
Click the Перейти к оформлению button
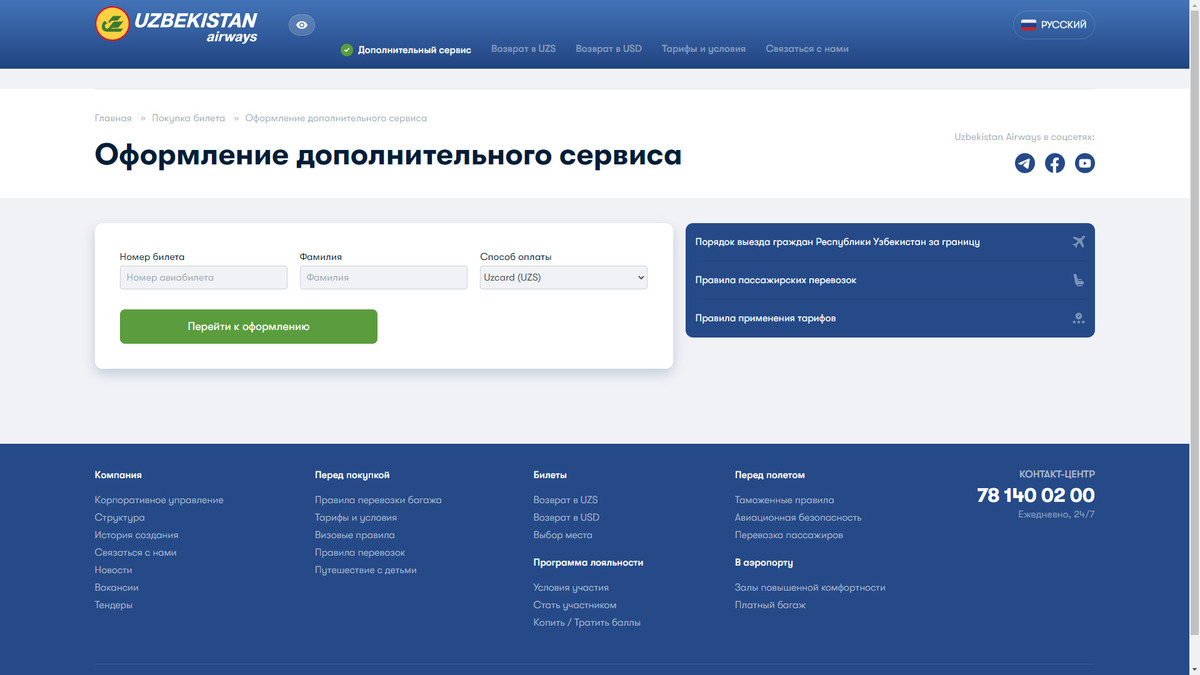[x=249, y=327]
